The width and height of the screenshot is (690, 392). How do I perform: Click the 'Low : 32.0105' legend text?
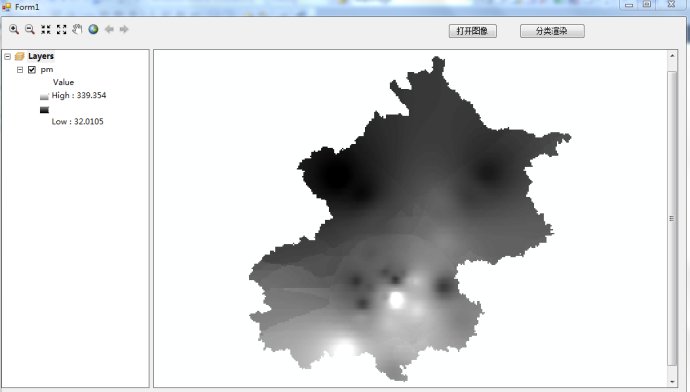pyautogui.click(x=77, y=122)
